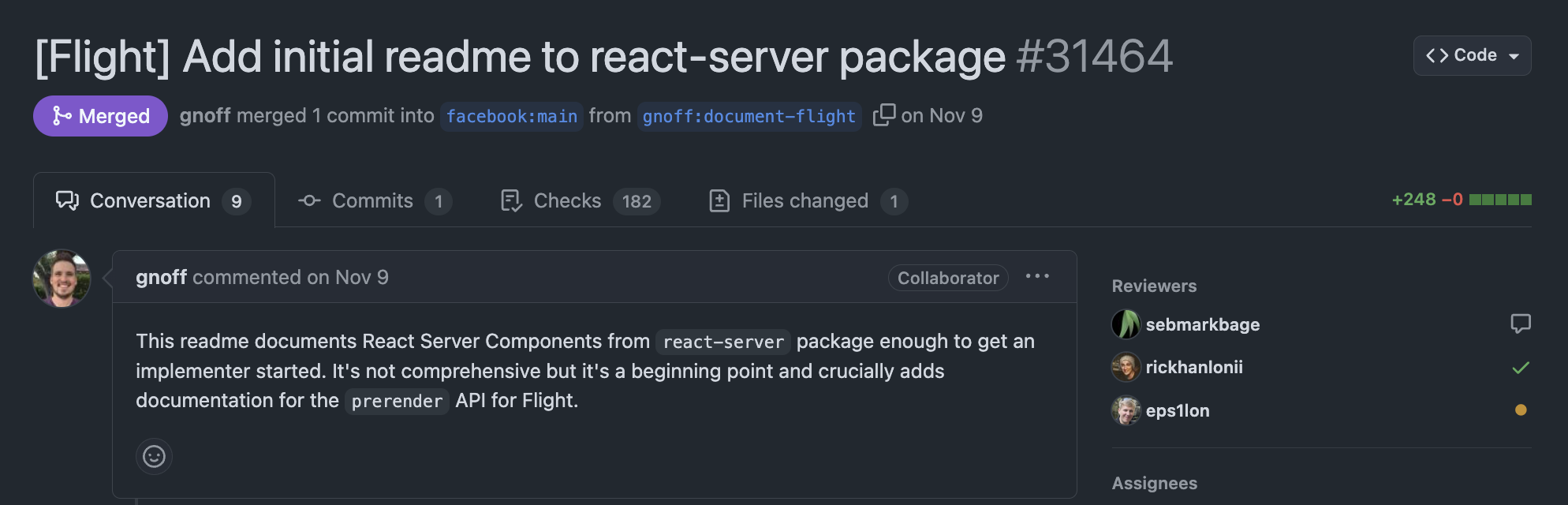1568x505 pixels.
Task: Click the Files changed diff icon
Action: tap(720, 200)
